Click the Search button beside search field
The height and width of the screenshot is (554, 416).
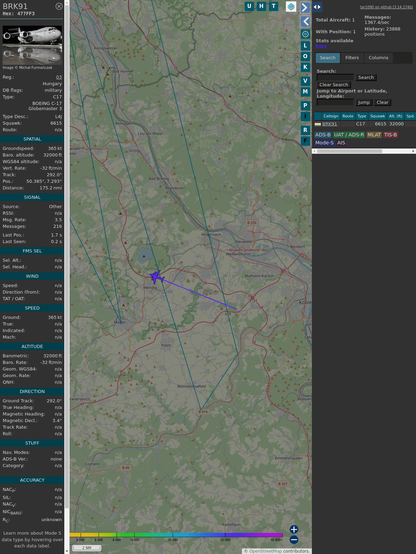(x=366, y=77)
